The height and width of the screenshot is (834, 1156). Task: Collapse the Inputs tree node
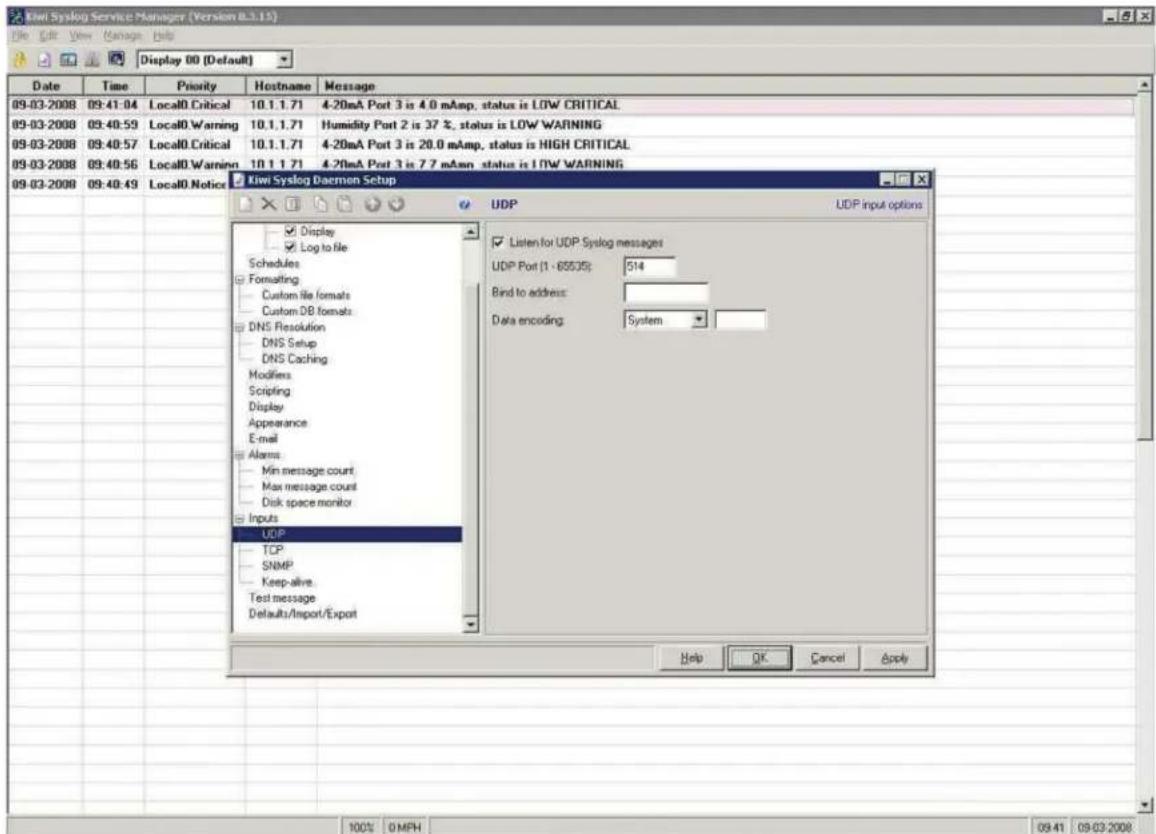point(240,518)
